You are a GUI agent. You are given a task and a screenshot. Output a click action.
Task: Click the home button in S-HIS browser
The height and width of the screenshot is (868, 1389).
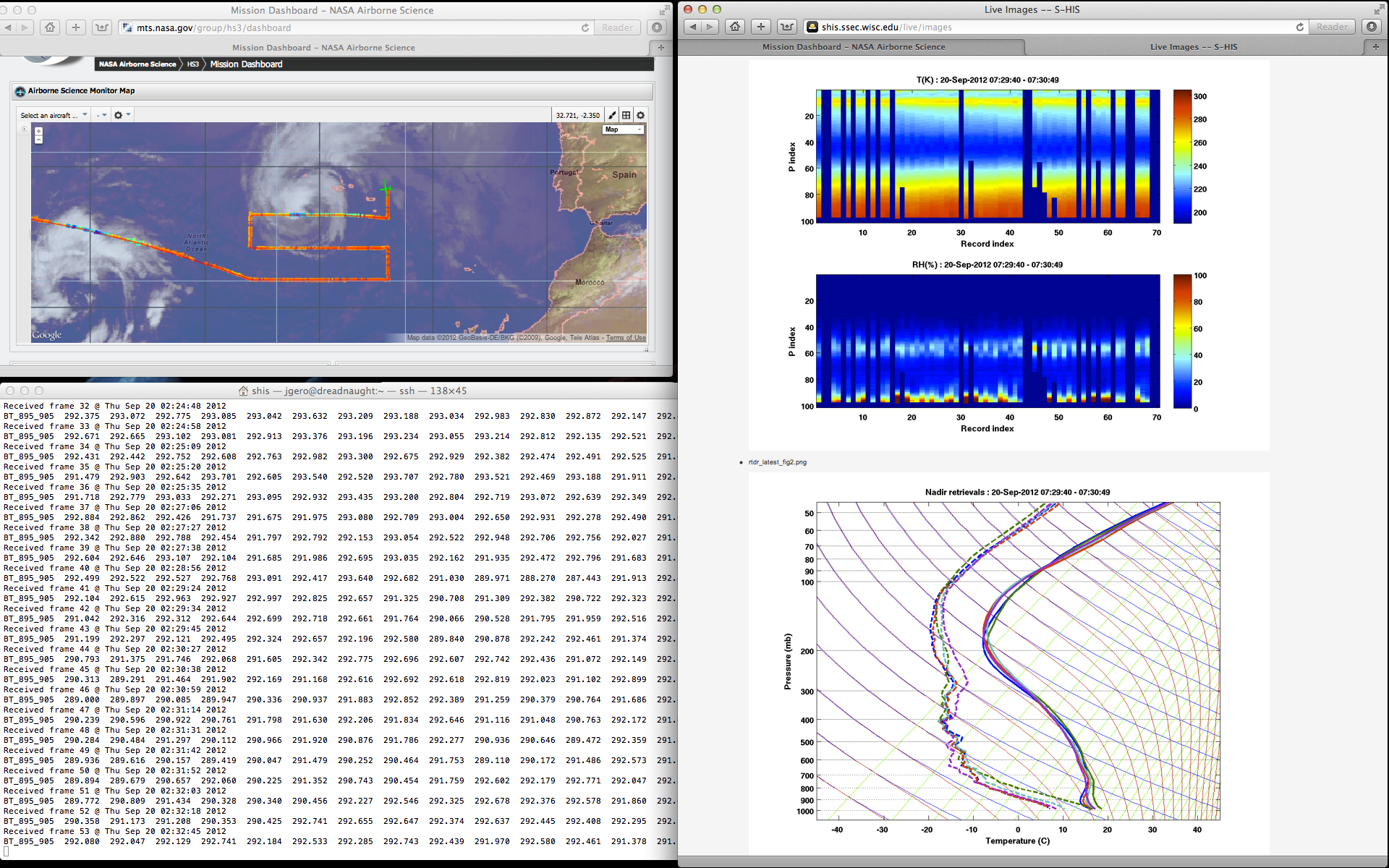(735, 27)
